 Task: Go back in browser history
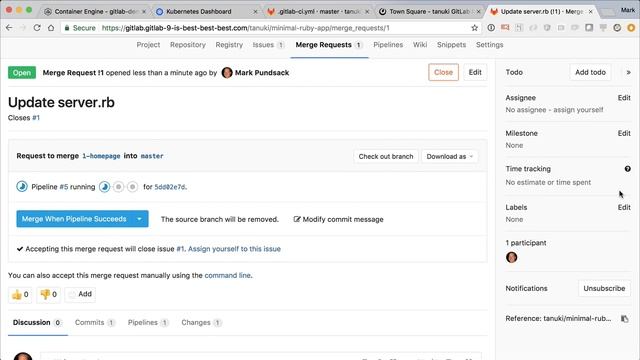tap(9, 28)
